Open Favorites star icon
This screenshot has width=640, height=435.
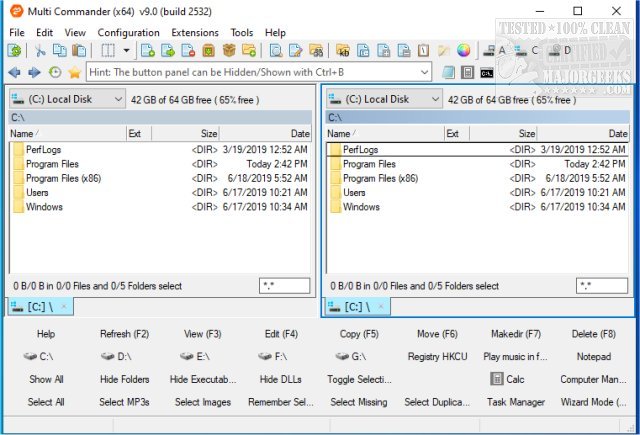coord(74,73)
